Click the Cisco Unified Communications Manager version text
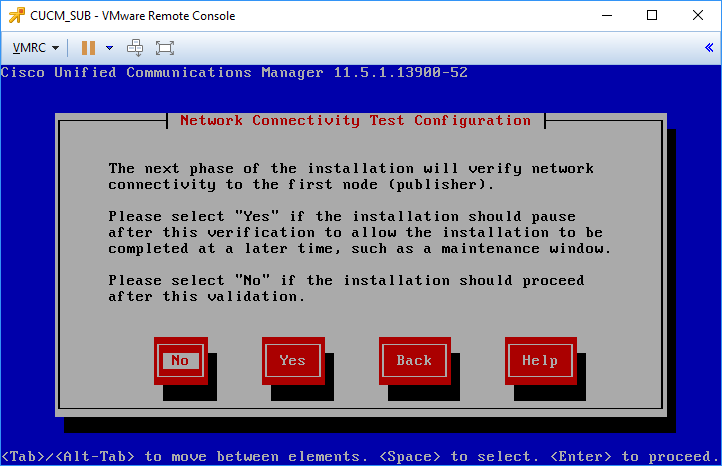Viewport: 722px width, 466px height. click(x=234, y=72)
